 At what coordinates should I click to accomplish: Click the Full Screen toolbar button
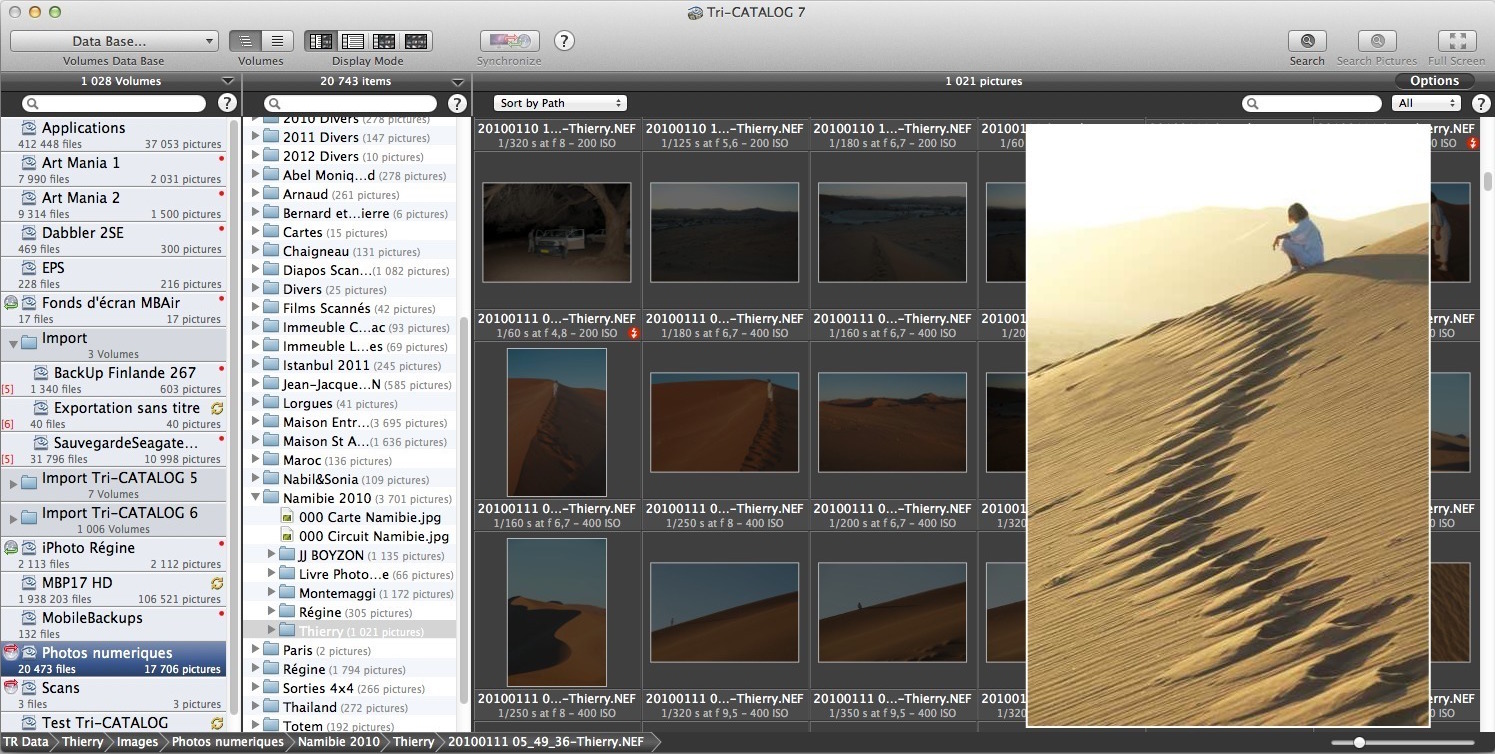pyautogui.click(x=1457, y=41)
